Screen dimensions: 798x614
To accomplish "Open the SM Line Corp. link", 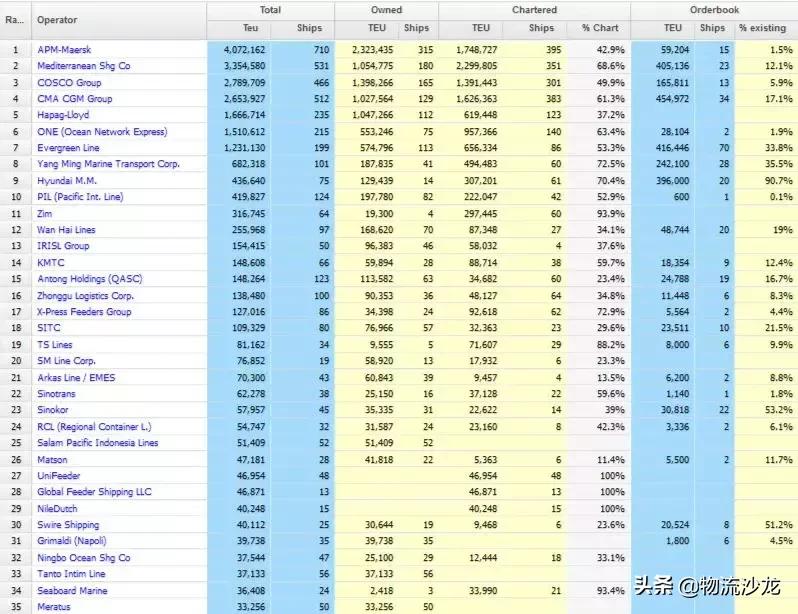I will point(67,361).
